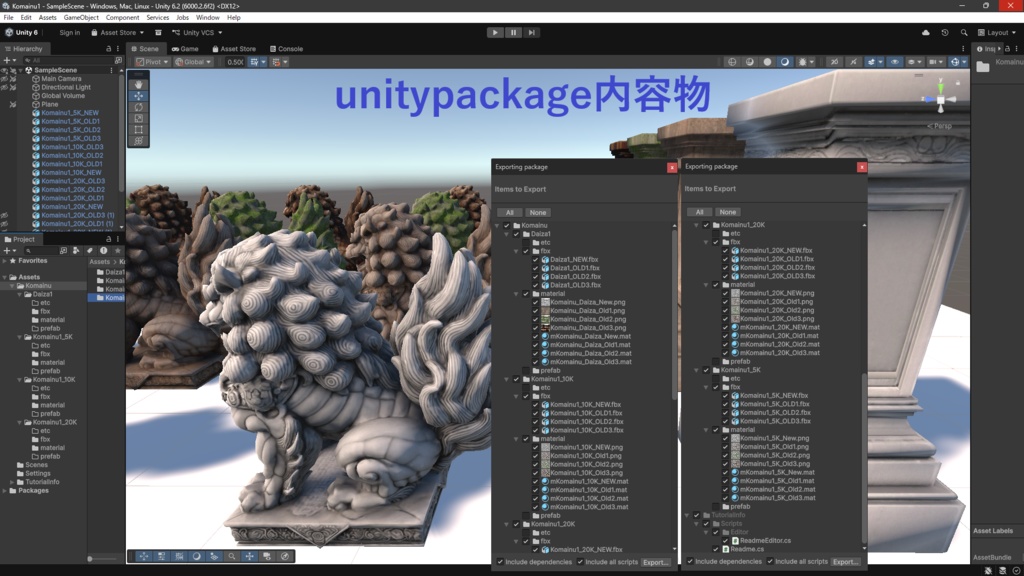Open the GameObject menu
Viewport: 1024px width, 576px height.
coord(81,18)
